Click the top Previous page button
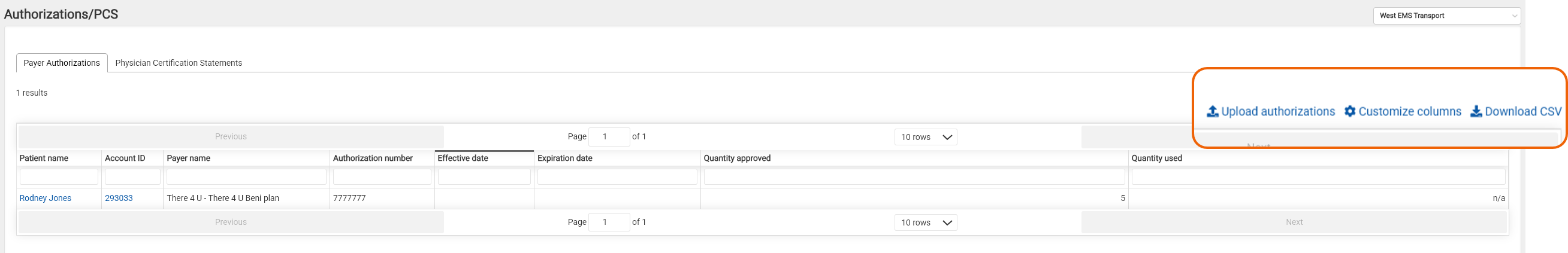Viewport: 1568px width, 253px height. pyautogui.click(x=231, y=137)
